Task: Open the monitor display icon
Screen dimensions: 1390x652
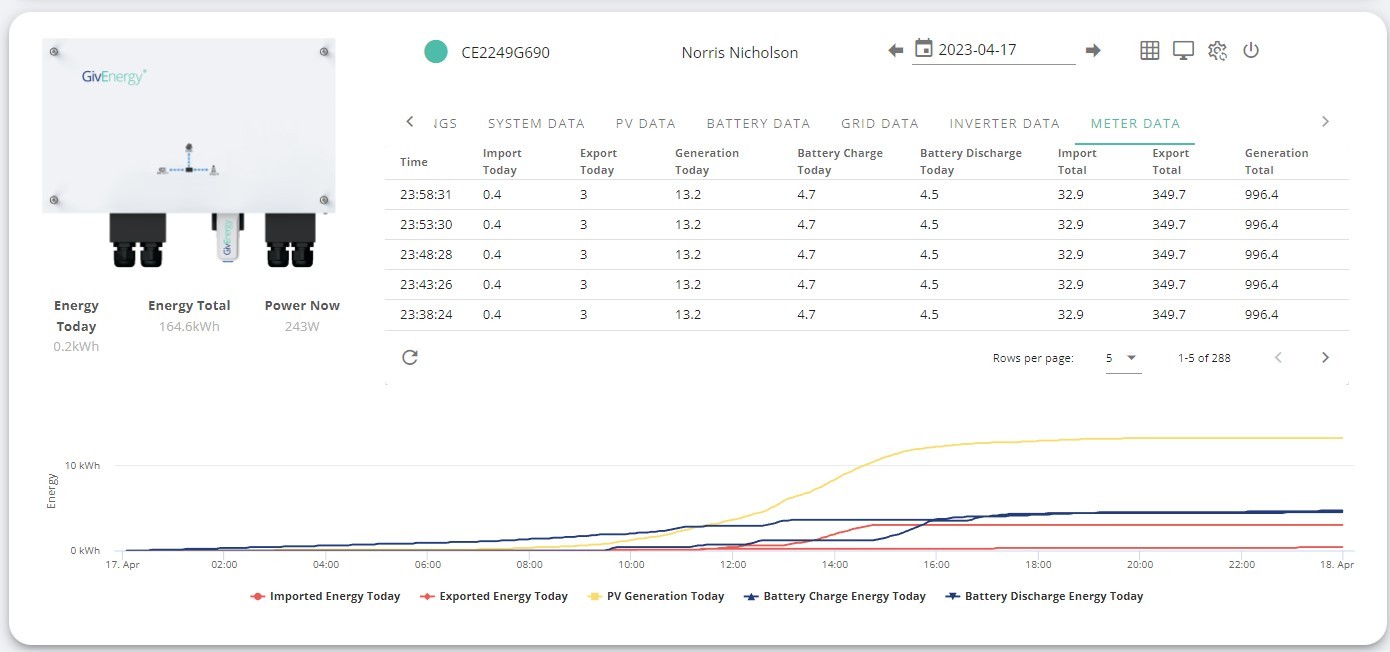Action: pyautogui.click(x=1183, y=50)
